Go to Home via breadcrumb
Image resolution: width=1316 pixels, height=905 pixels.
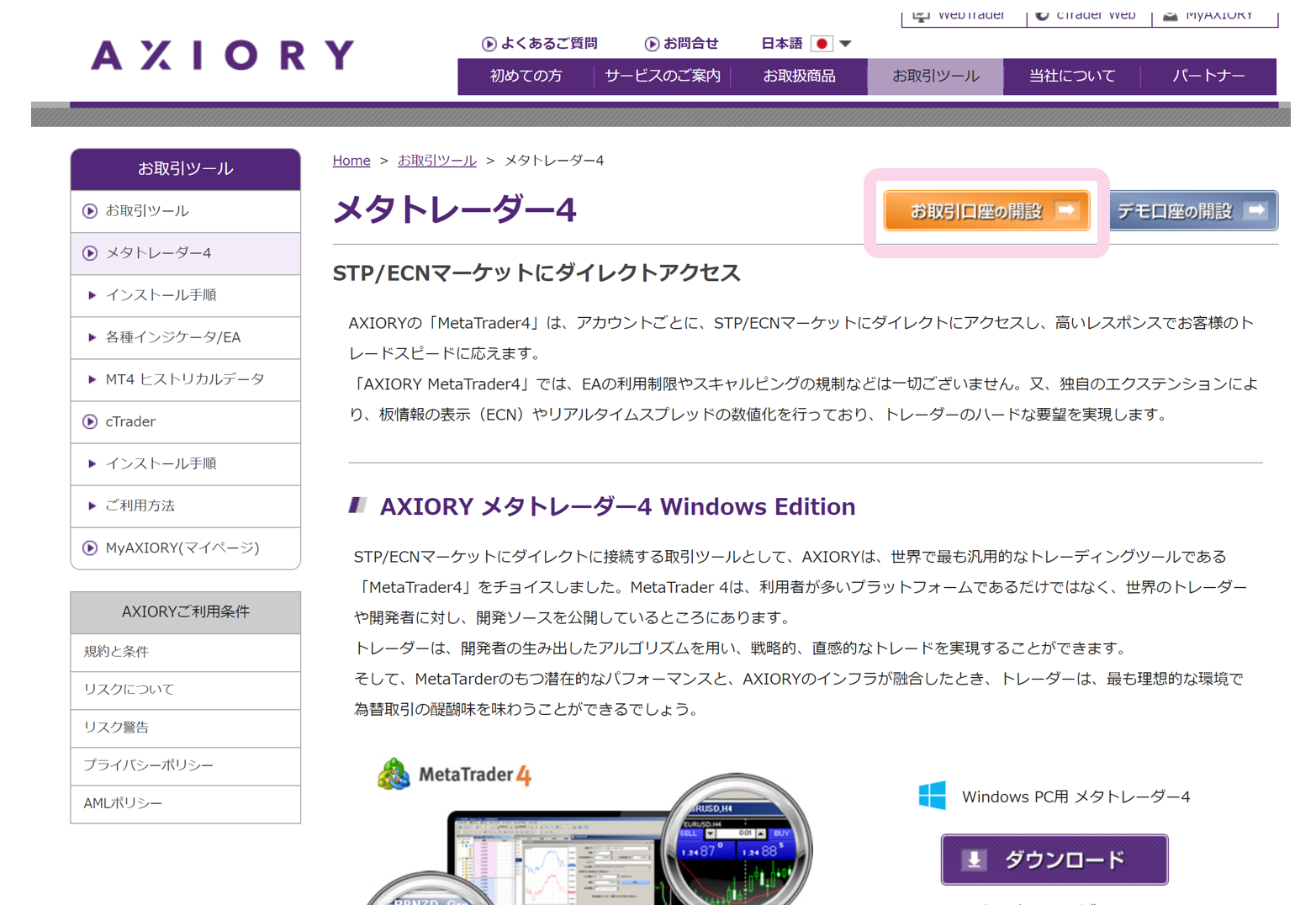[x=351, y=161]
